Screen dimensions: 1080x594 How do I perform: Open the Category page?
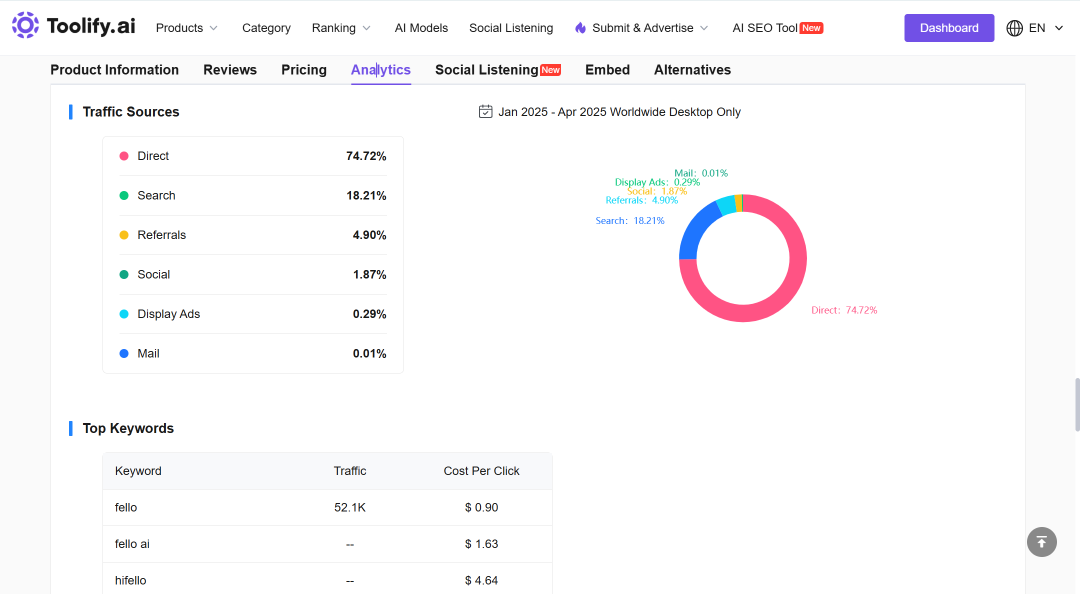(x=266, y=28)
